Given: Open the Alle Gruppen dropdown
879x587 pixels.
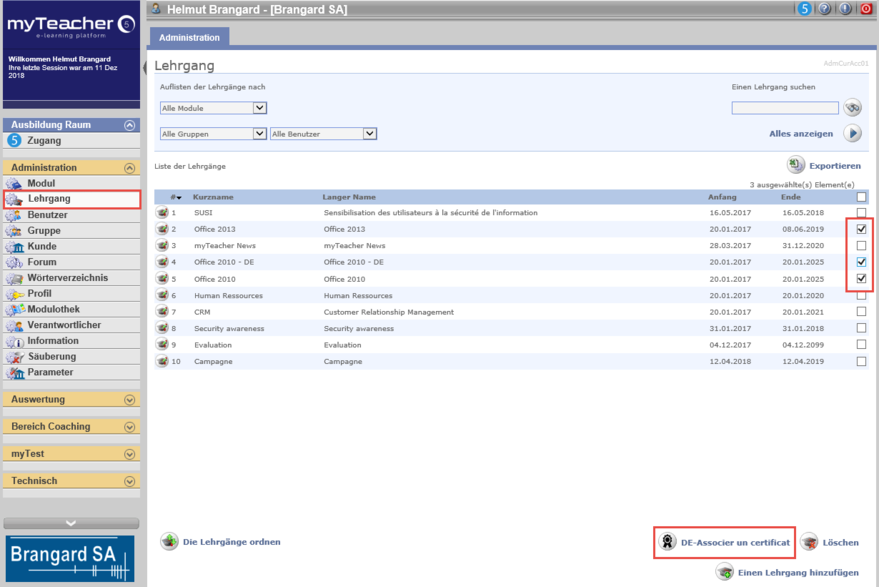Looking at the screenshot, I should pyautogui.click(x=213, y=134).
